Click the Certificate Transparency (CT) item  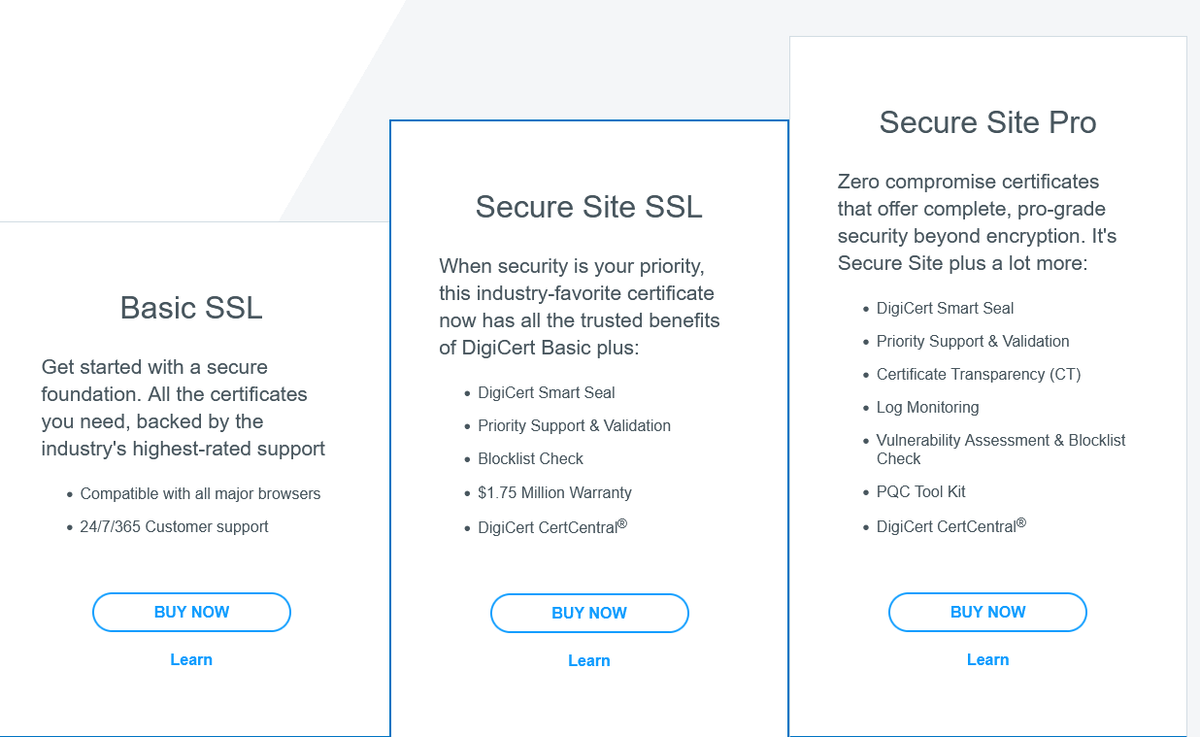[x=978, y=374]
